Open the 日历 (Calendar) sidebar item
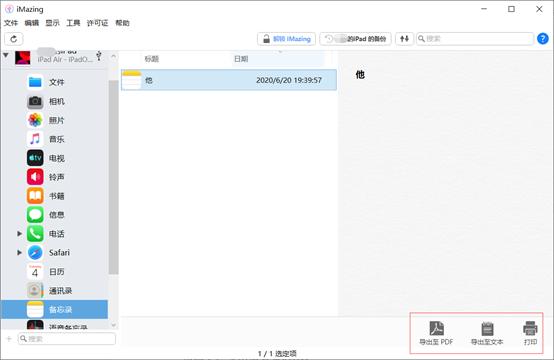The height and width of the screenshot is (360, 554). 55,272
